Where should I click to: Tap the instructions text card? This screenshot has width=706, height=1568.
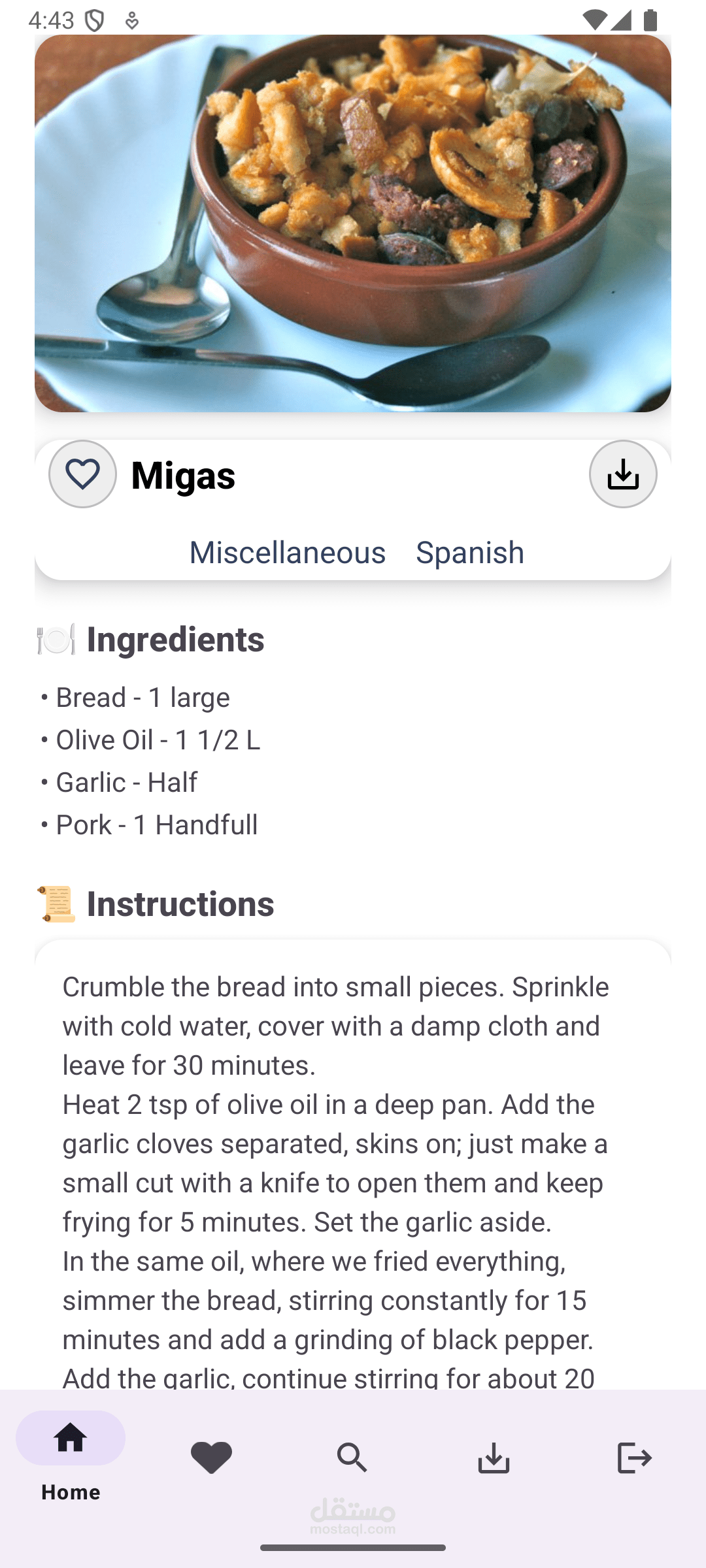tap(353, 1163)
